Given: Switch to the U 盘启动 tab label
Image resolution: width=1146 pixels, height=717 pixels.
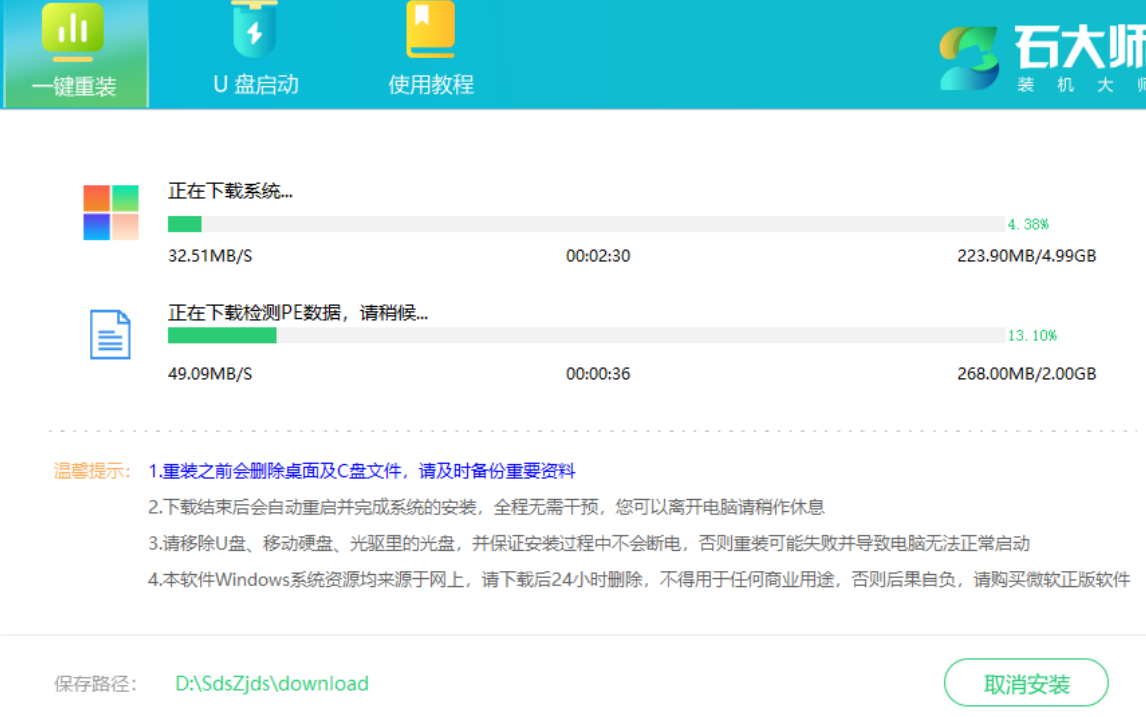Looking at the screenshot, I should (x=256, y=85).
